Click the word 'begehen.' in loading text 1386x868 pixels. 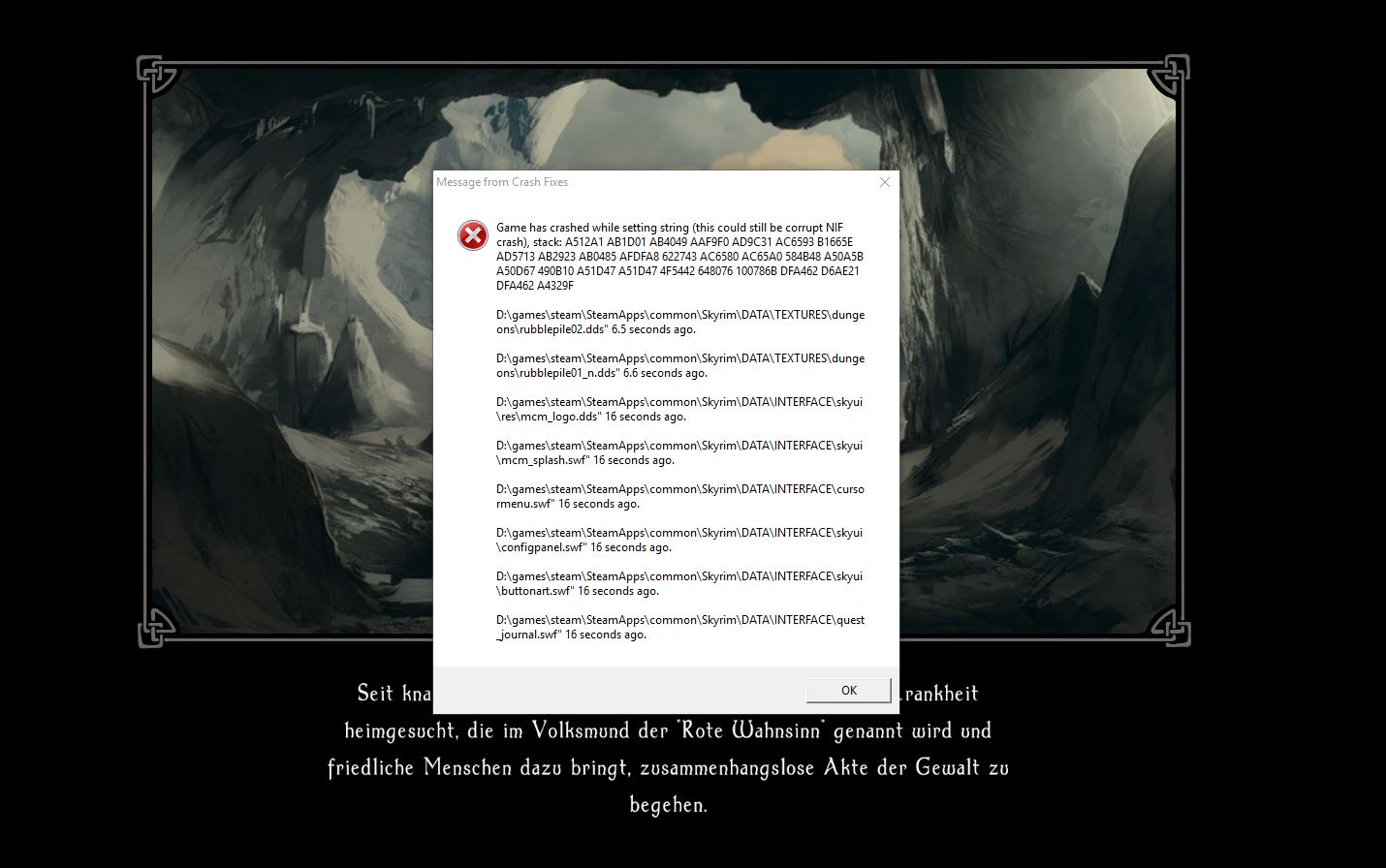668,805
